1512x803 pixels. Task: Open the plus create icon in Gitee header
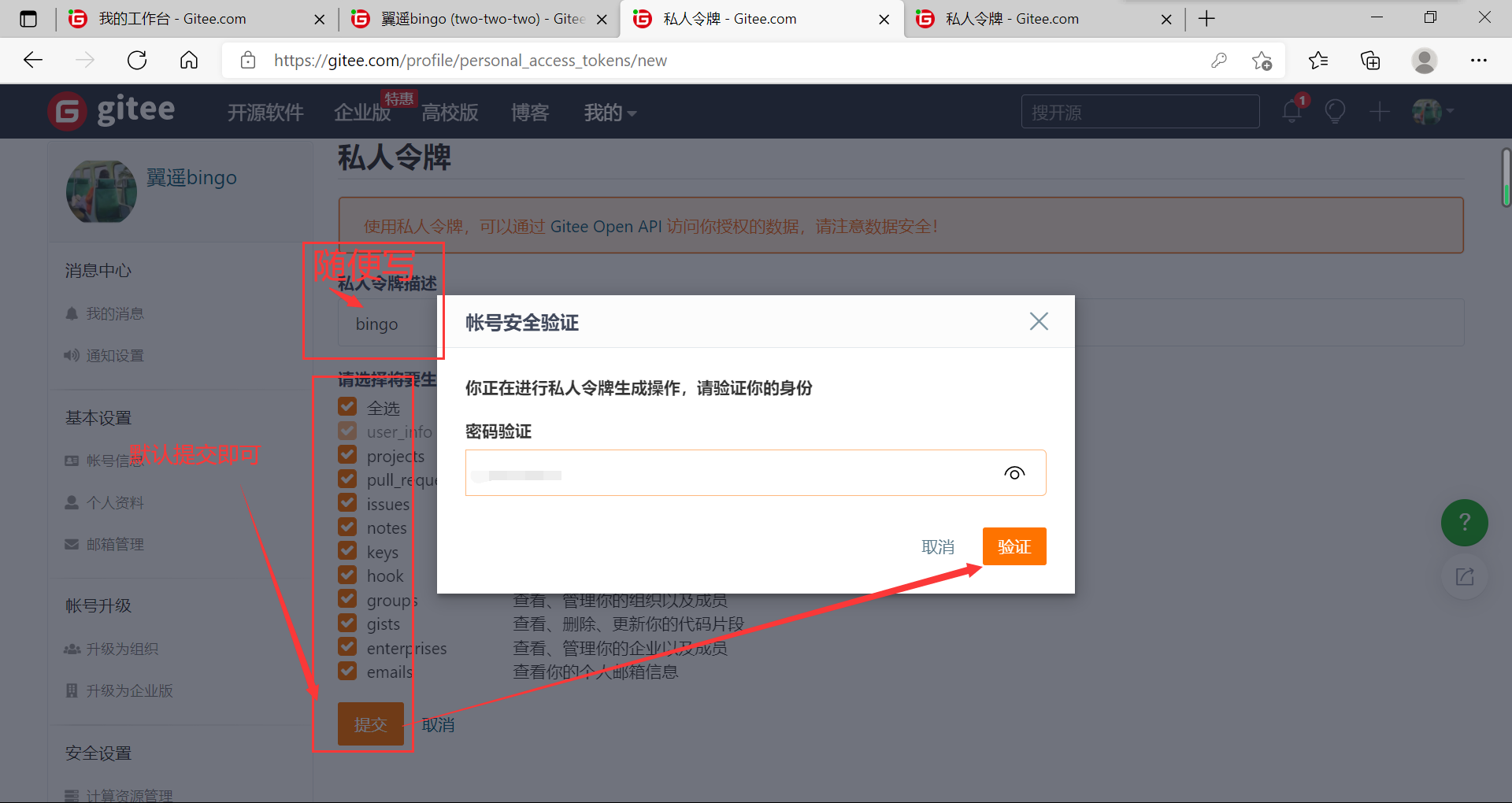tap(1379, 111)
